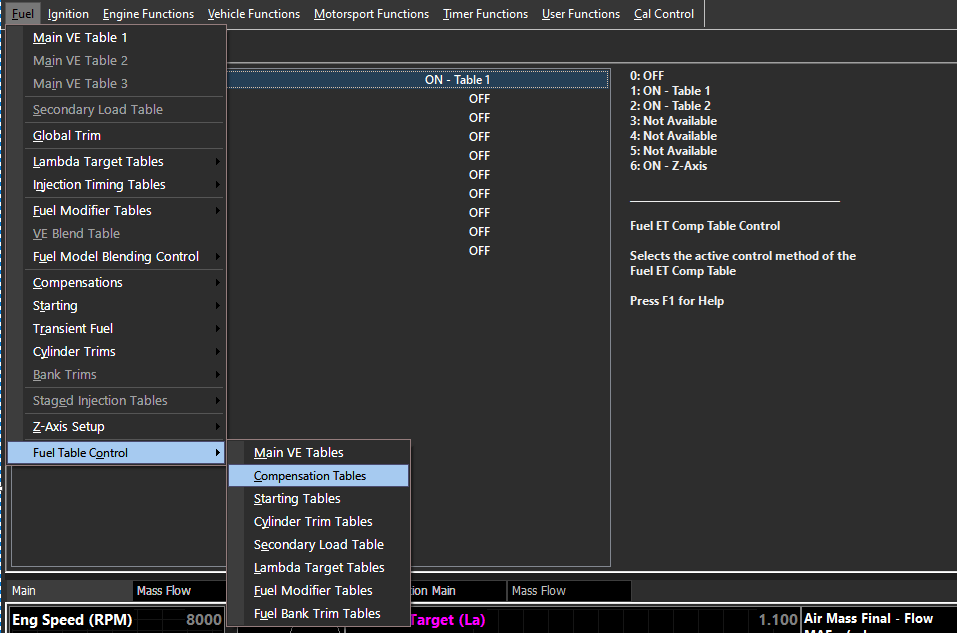
Task: Open the Cal Control menu
Action: [664, 14]
